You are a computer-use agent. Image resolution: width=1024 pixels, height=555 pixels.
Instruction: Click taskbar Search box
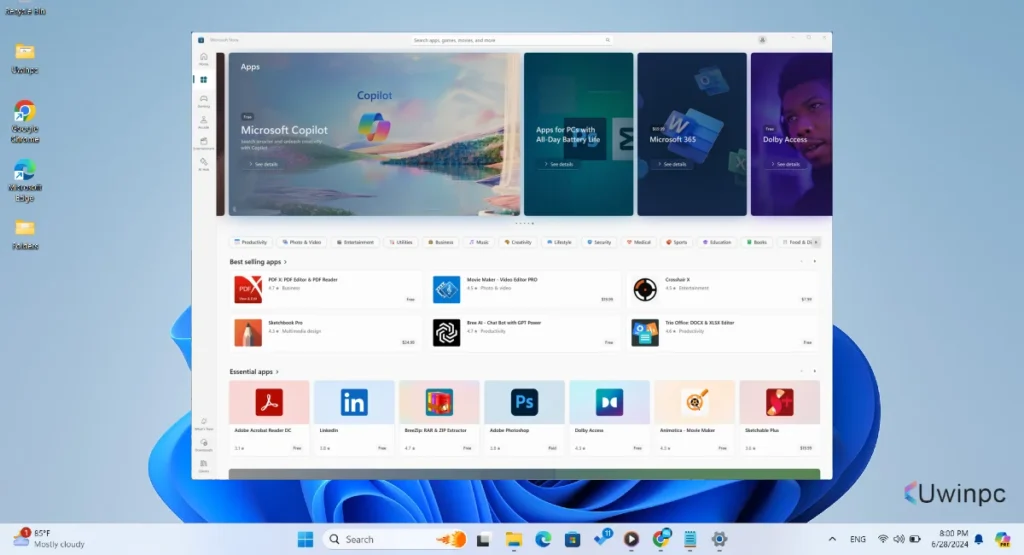coord(394,539)
